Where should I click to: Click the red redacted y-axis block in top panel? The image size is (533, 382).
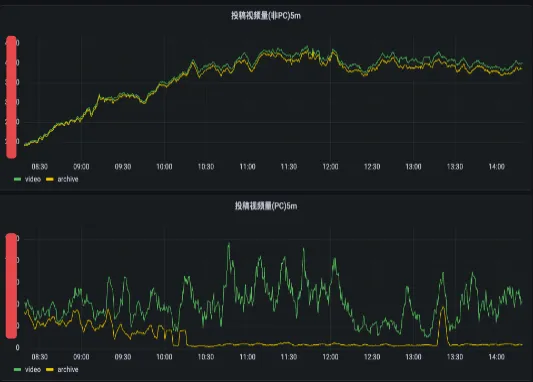point(11,97)
